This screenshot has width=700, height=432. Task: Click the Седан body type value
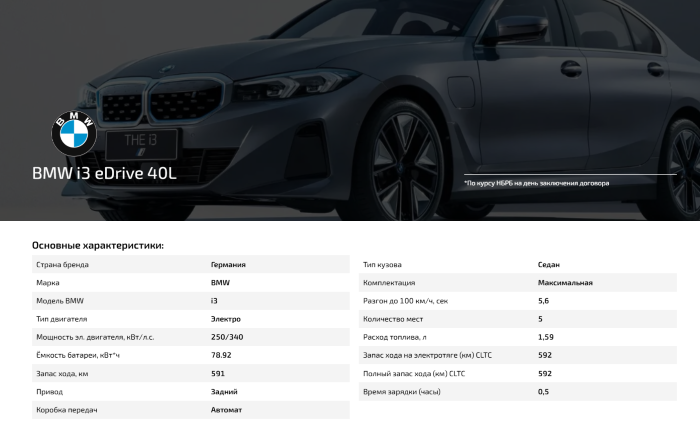[549, 265]
